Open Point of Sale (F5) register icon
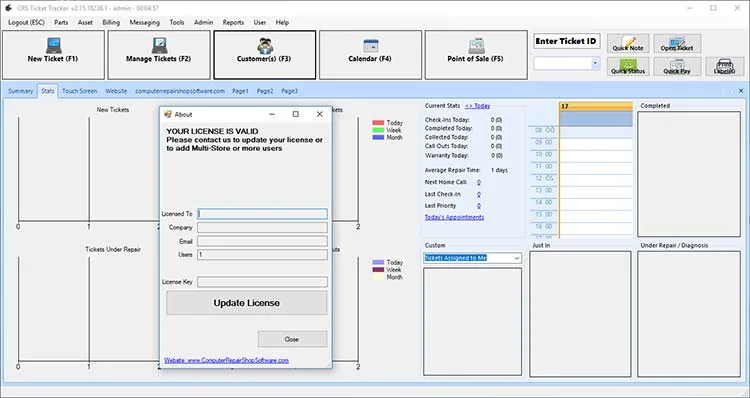Screen dimensions: 750x398 click(x=476, y=46)
